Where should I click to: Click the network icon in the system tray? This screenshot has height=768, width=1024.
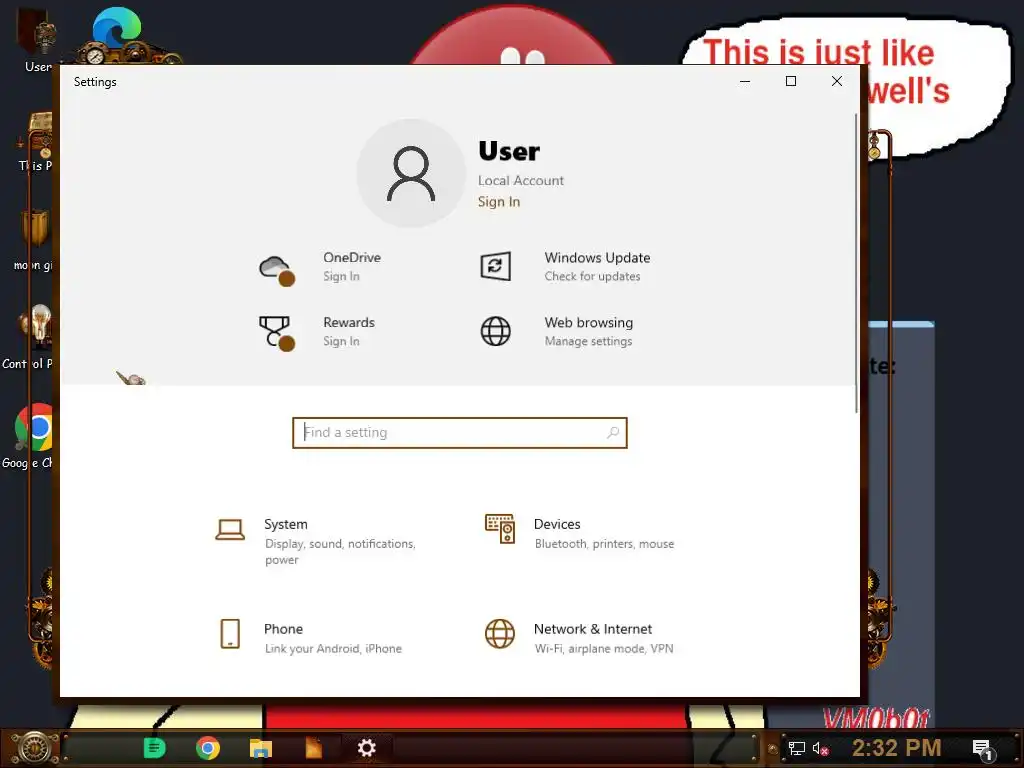tap(797, 748)
